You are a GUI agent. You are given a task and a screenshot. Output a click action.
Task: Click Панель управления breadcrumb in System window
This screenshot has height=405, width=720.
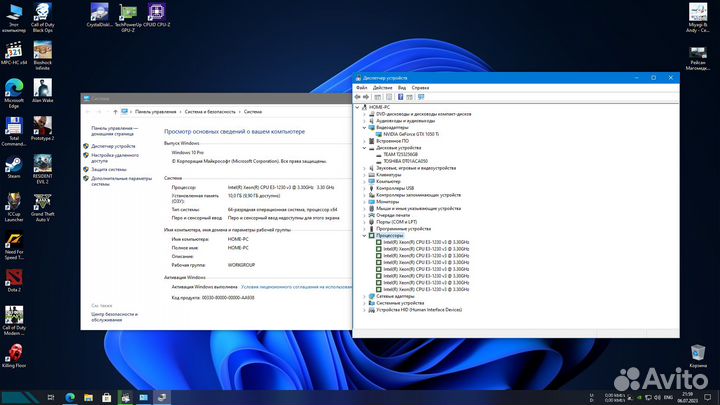tap(155, 112)
